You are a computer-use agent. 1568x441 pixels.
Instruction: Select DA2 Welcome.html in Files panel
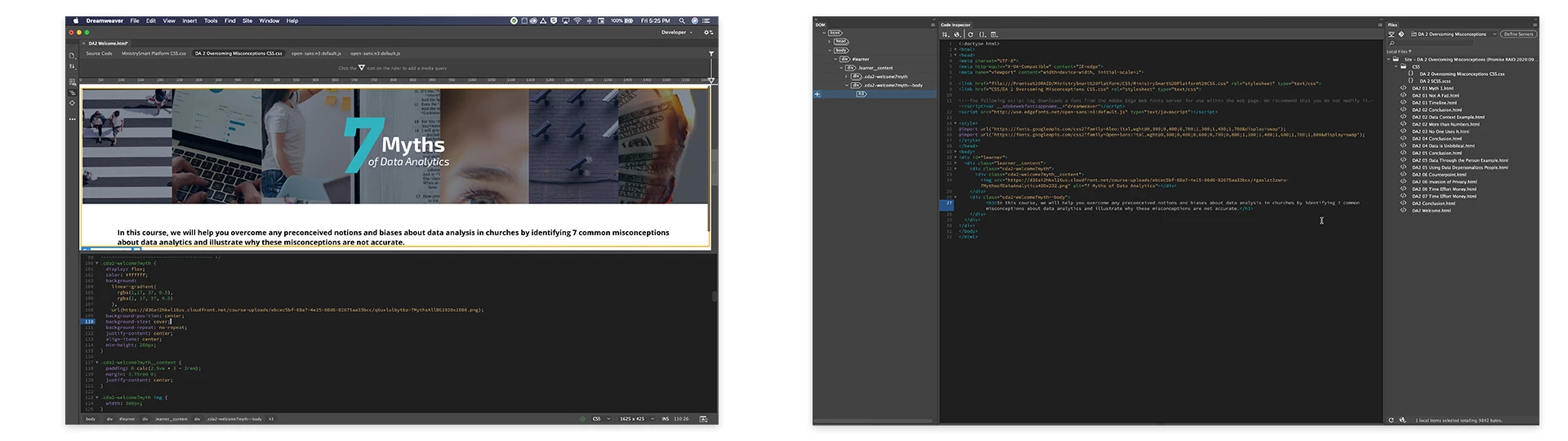(x=1432, y=211)
